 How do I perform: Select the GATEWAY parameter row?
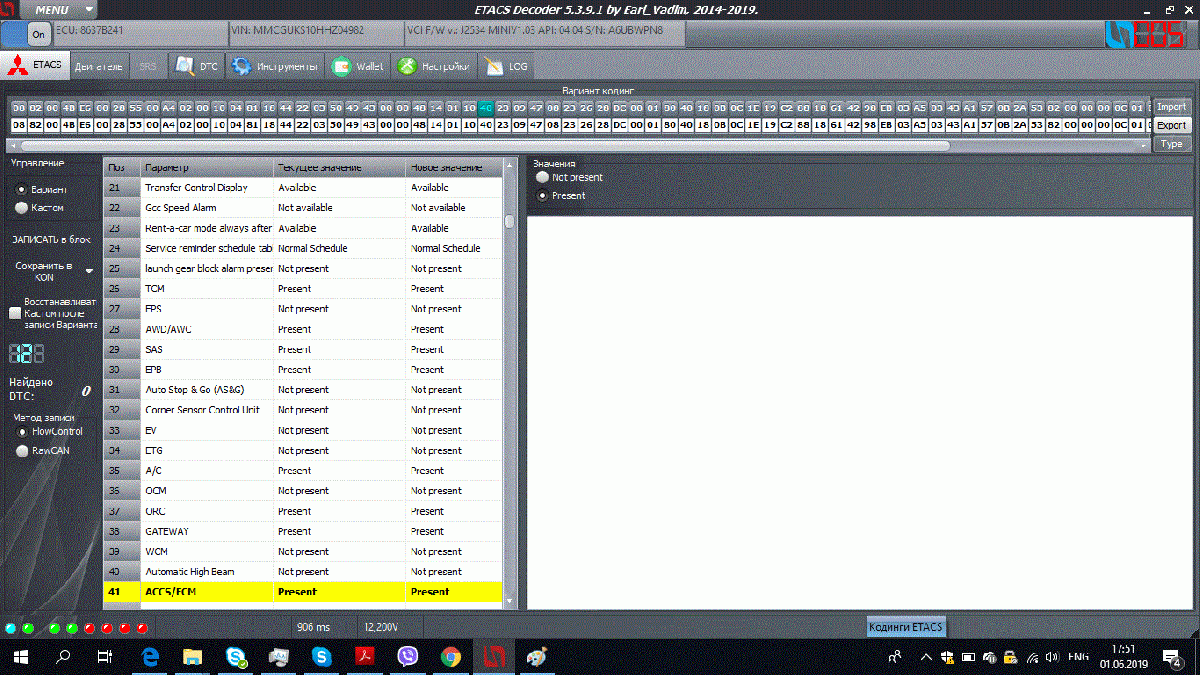click(303, 531)
